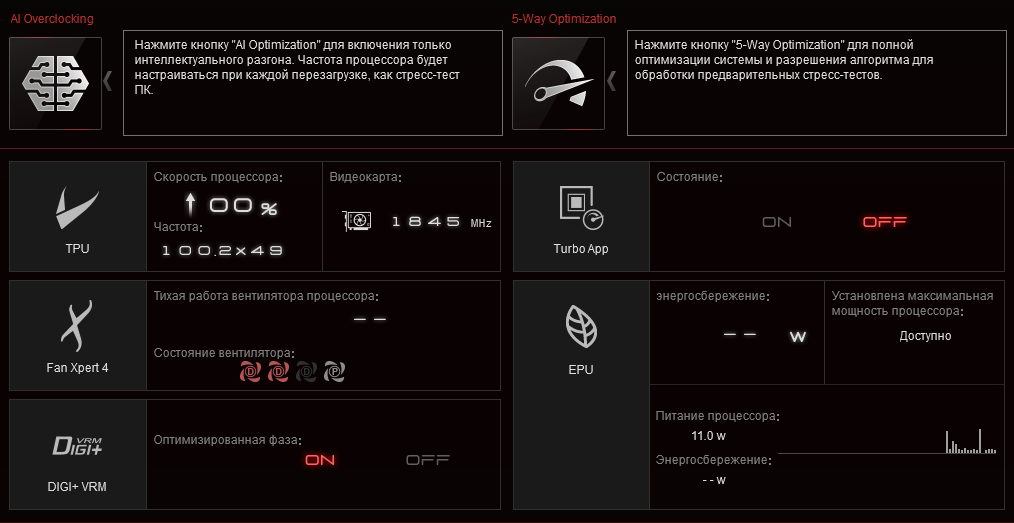
Task: Click the Доступно status text
Action: [925, 336]
